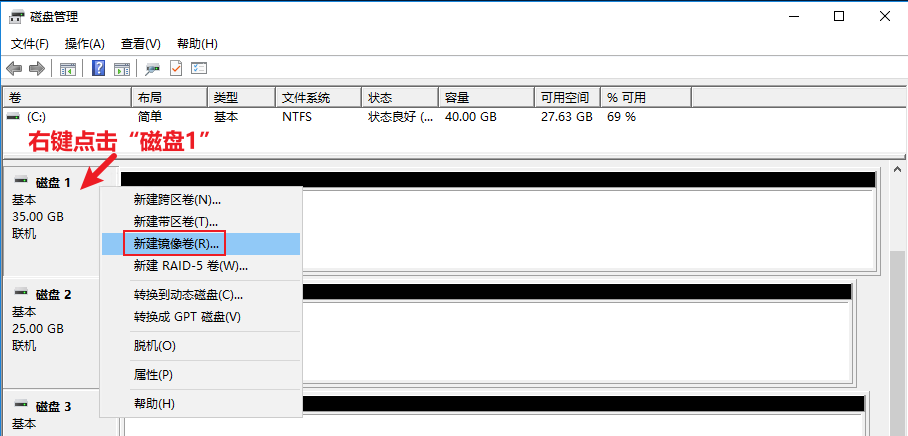The height and width of the screenshot is (436, 908).
Task: Click the show/hide console tree icon
Action: tap(68, 69)
